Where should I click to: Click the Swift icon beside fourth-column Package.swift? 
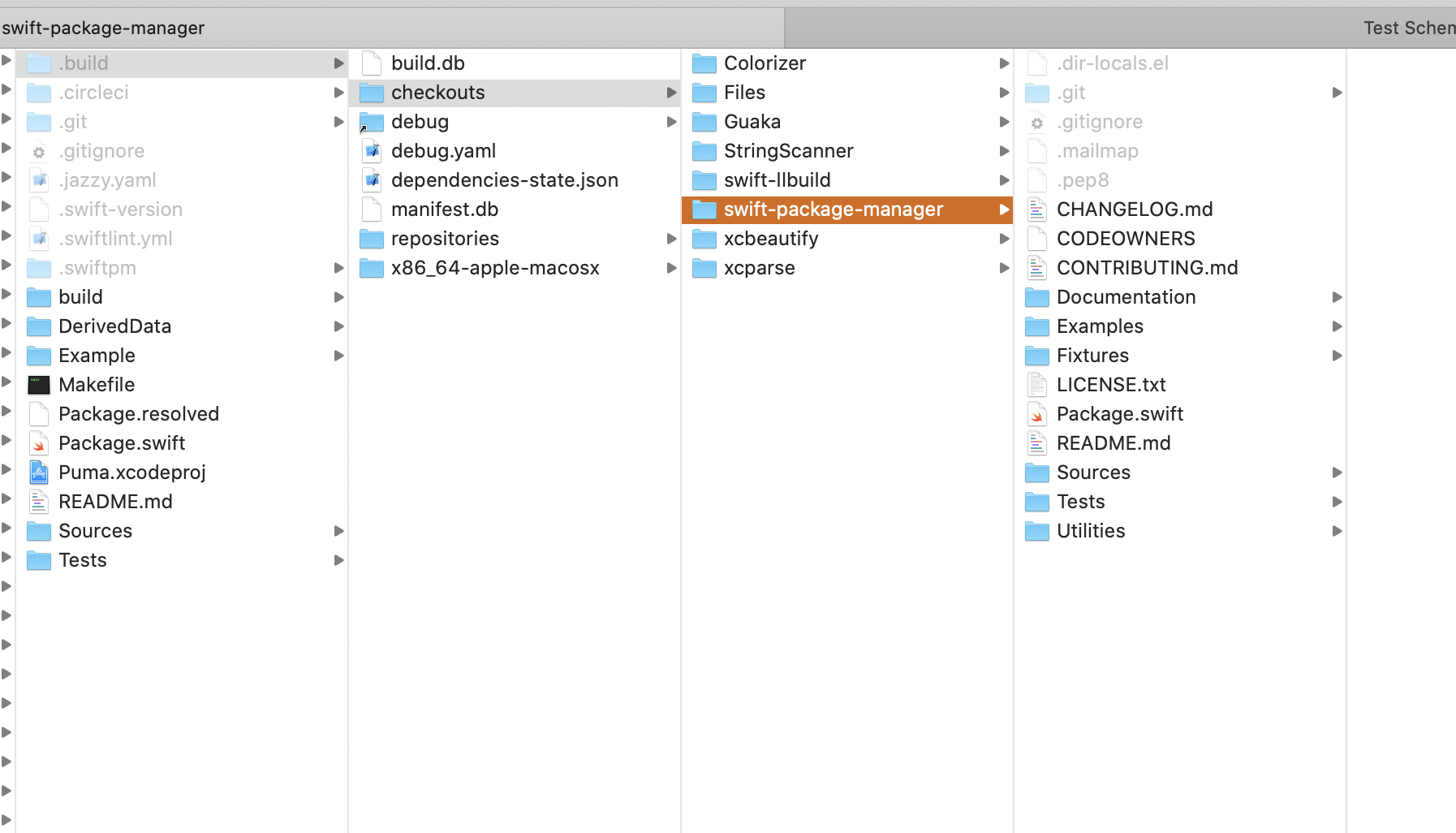(x=1037, y=414)
